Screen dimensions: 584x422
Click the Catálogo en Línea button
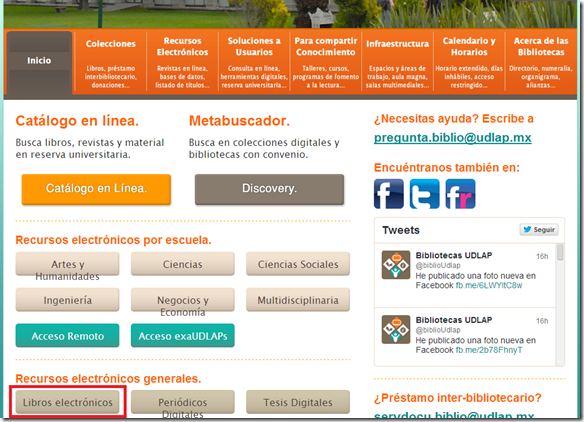[96, 189]
